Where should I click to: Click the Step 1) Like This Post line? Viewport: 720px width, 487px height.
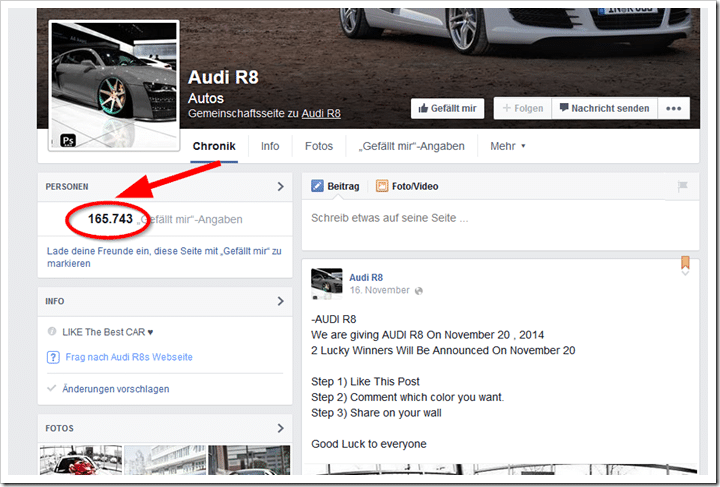pos(365,381)
